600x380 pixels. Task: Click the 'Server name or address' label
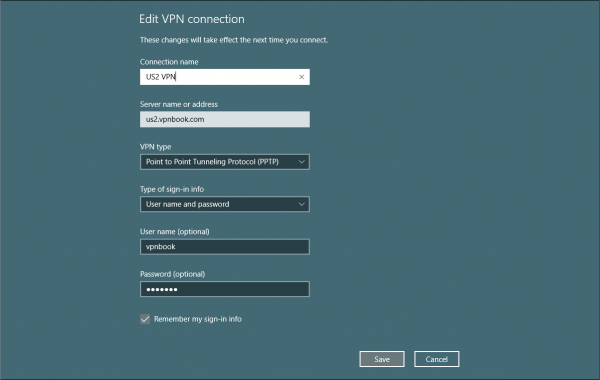179,104
